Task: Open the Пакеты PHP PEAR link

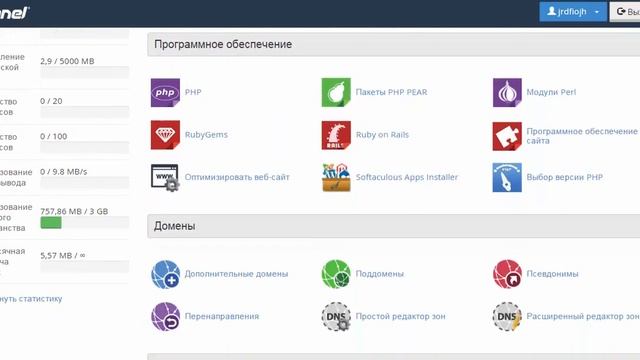Action: pyautogui.click(x=391, y=92)
